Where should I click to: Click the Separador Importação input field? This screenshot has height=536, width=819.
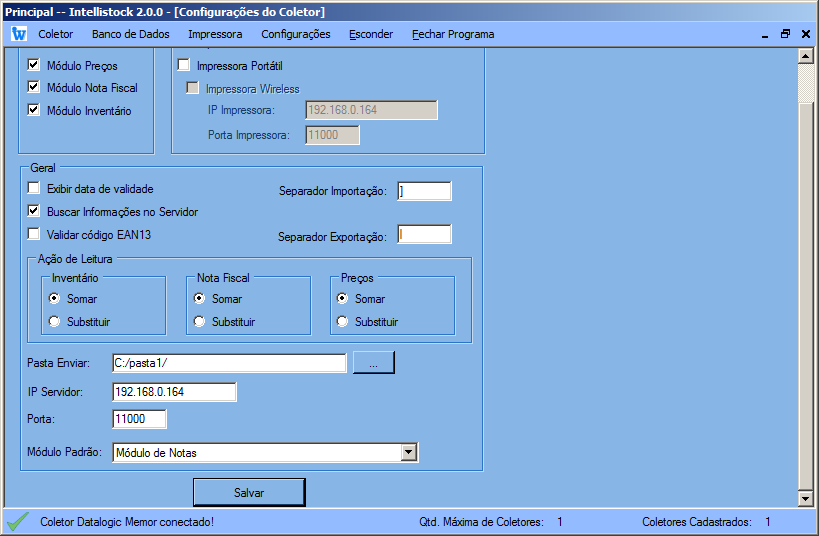coord(424,191)
